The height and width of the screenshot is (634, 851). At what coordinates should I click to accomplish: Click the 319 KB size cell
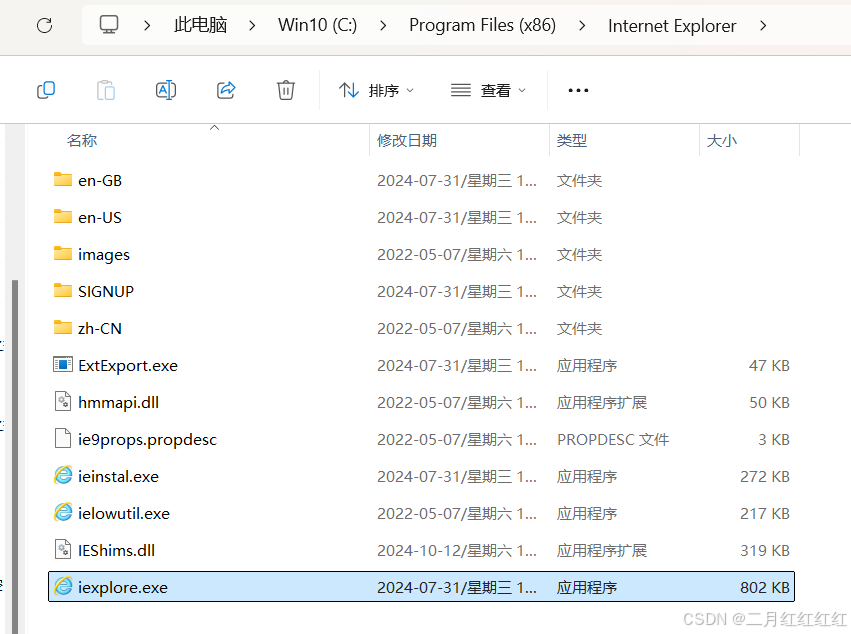(765, 550)
